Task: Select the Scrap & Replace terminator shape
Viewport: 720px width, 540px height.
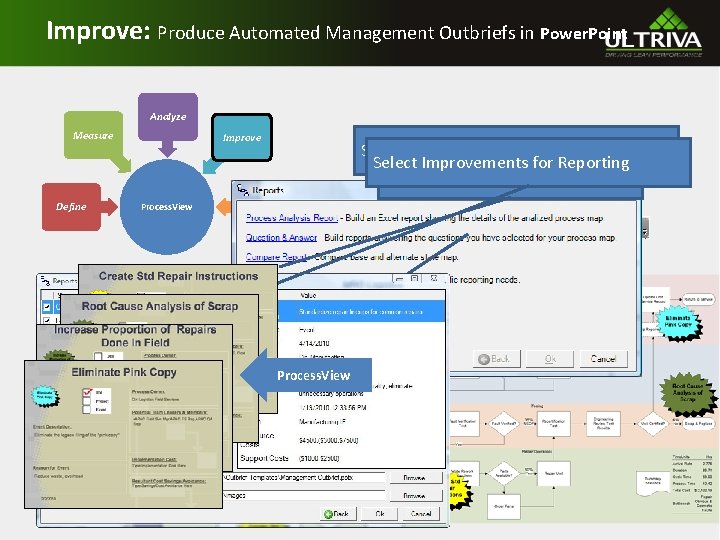Action: point(698,423)
